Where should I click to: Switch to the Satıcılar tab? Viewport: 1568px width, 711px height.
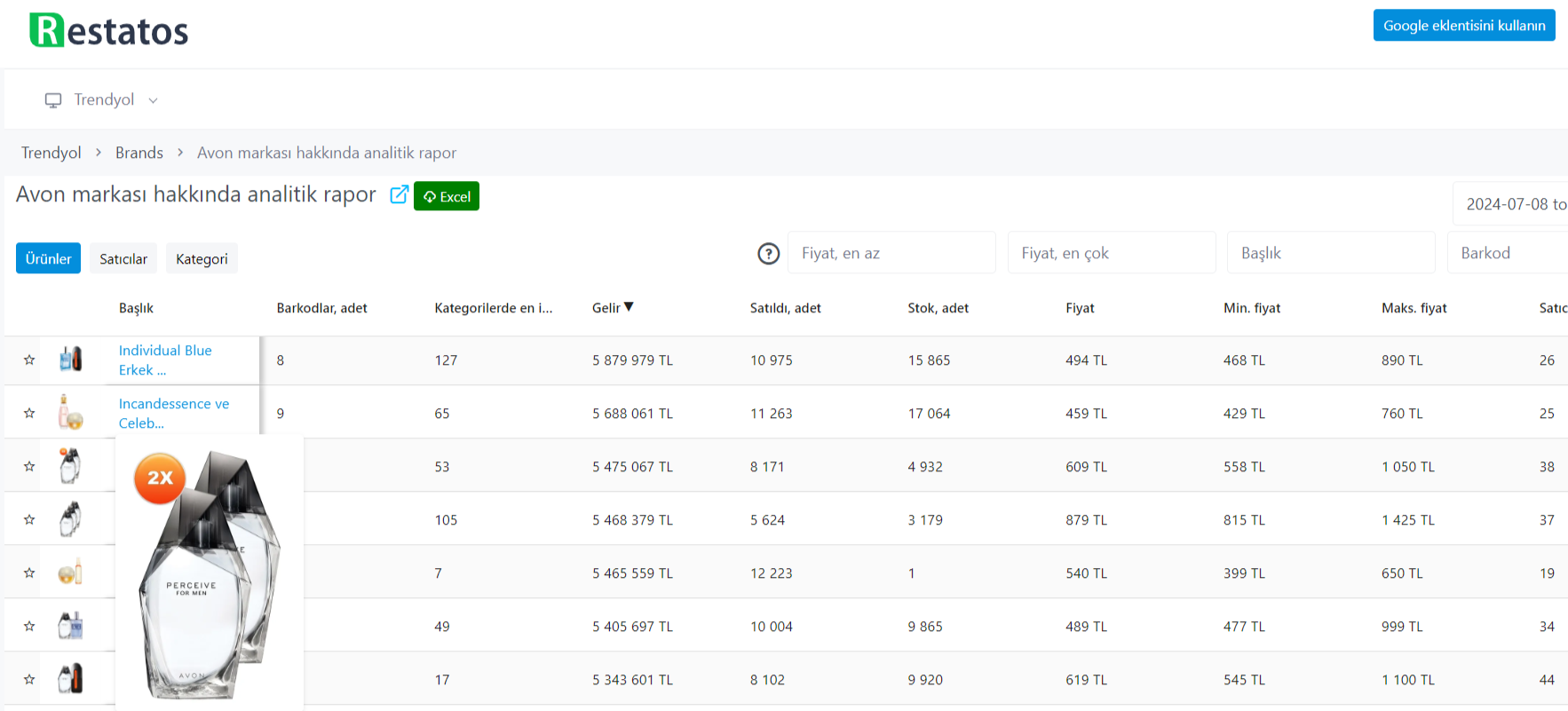123,258
